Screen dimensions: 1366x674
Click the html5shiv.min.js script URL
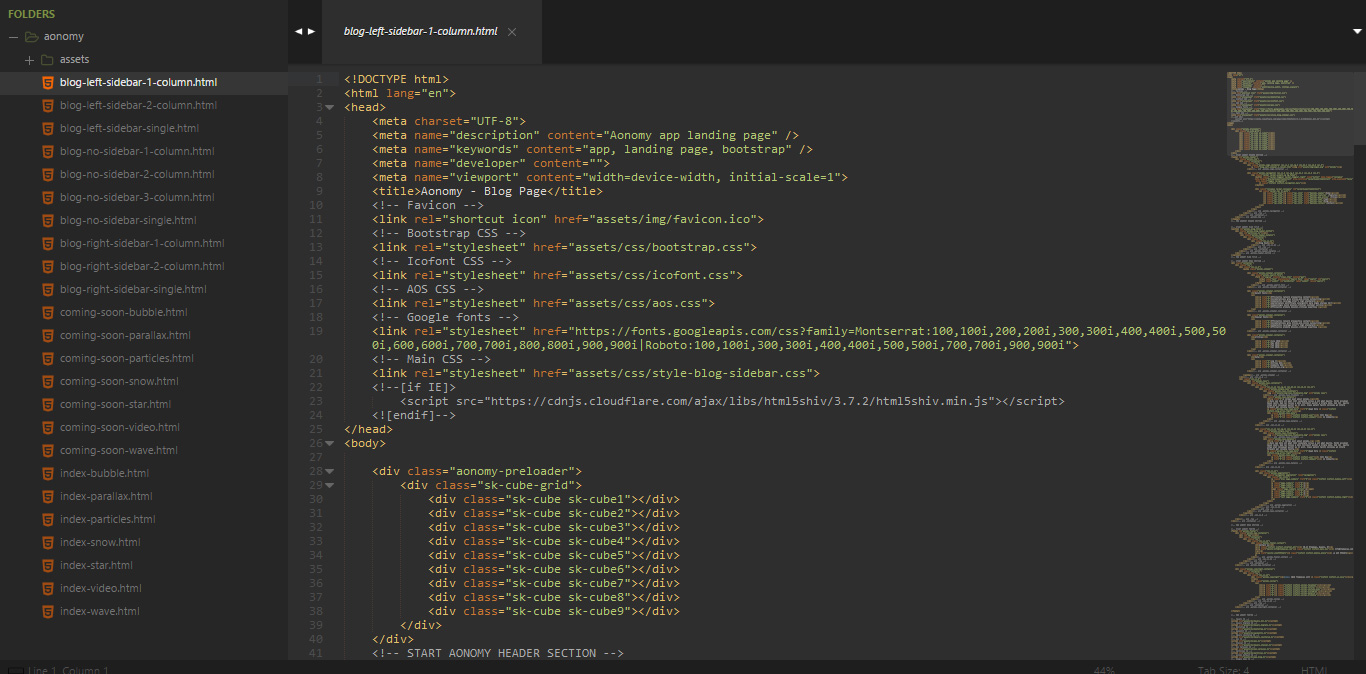tap(742, 401)
